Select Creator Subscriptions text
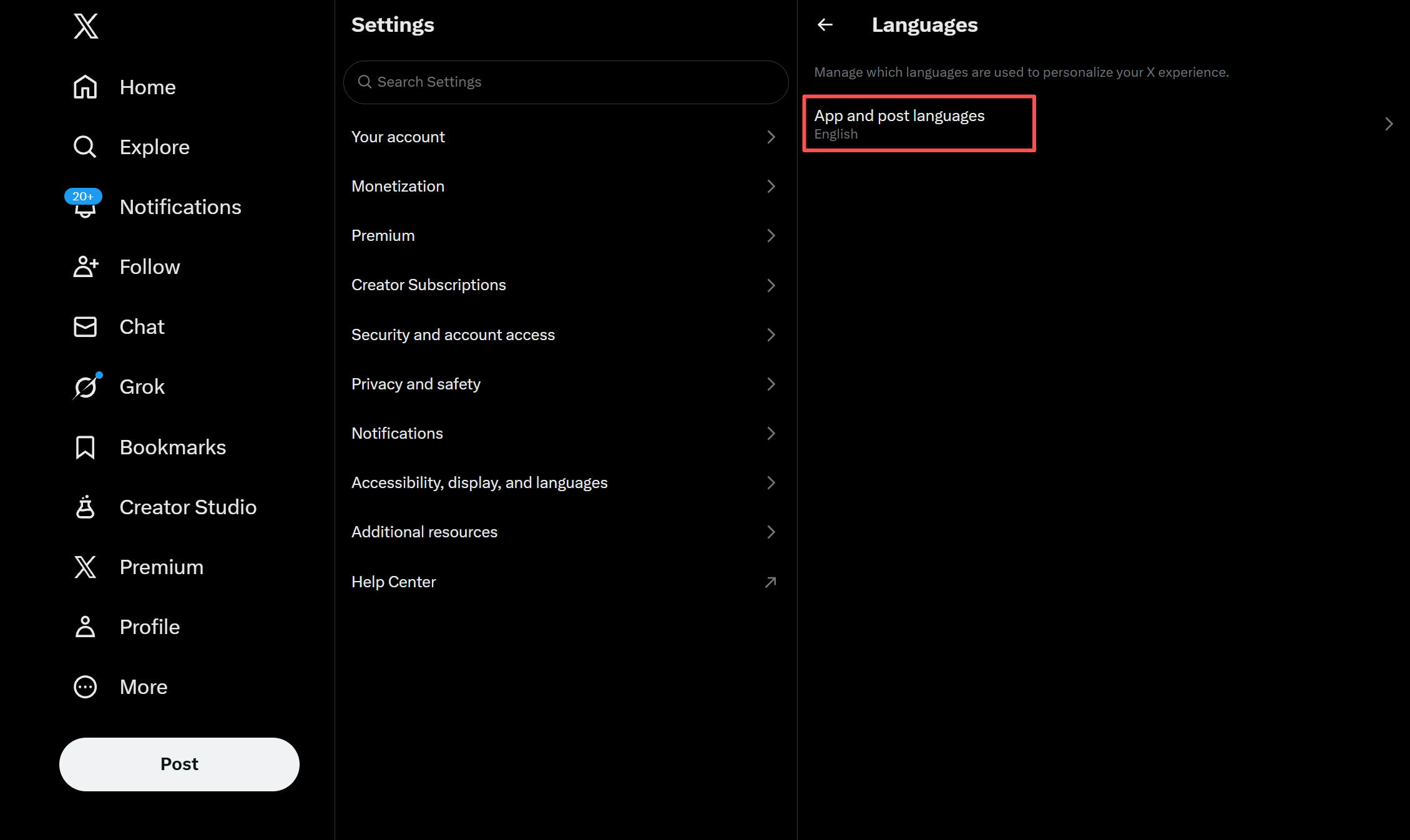The height and width of the screenshot is (840, 1410). pyautogui.click(x=429, y=285)
